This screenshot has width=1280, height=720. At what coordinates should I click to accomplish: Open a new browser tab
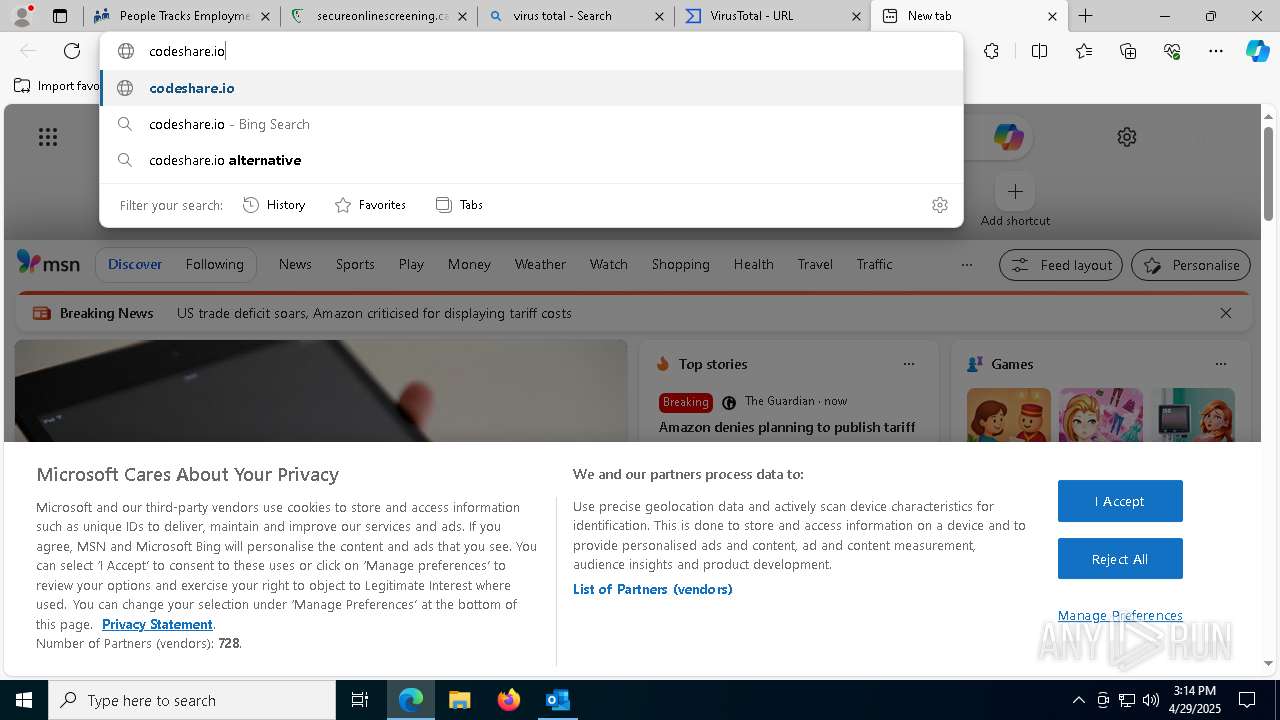[x=1085, y=16]
